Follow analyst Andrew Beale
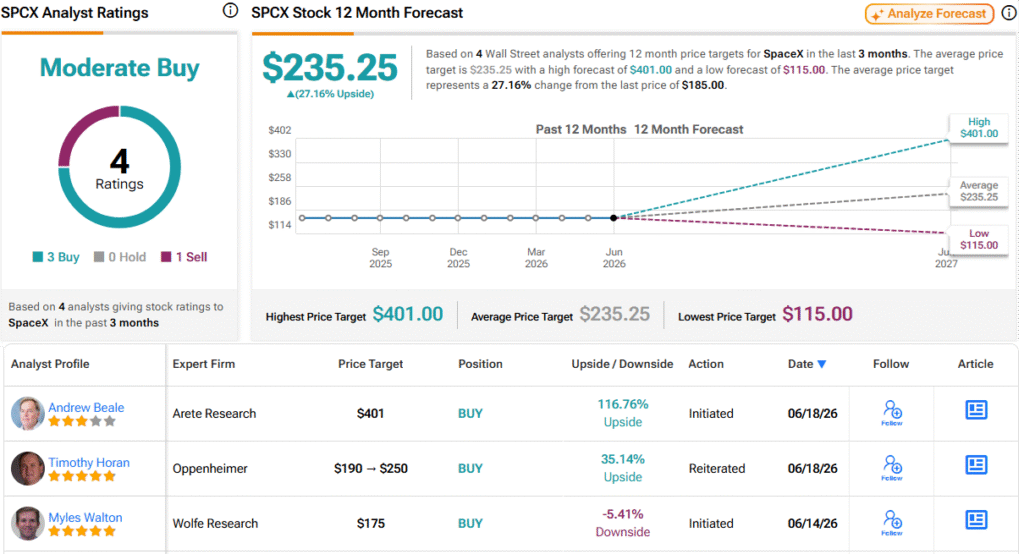This screenshot has height=554, width=1024. (892, 413)
